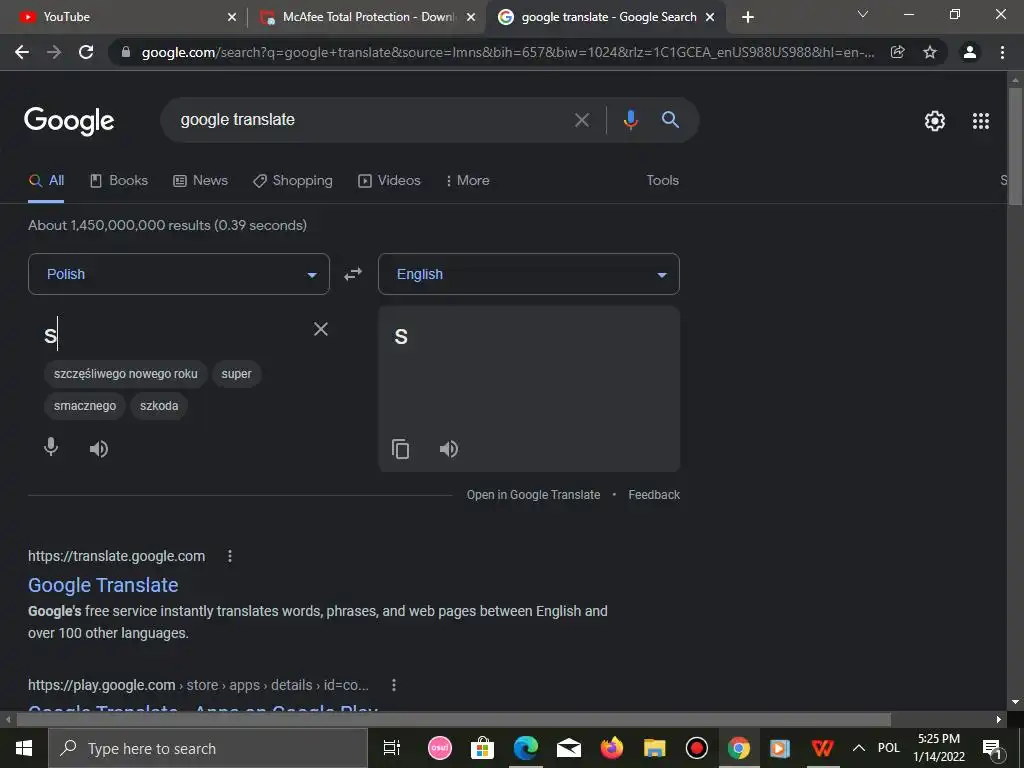Close the McAfee Total Protection tab
The height and width of the screenshot is (768, 1024).
tap(471, 18)
